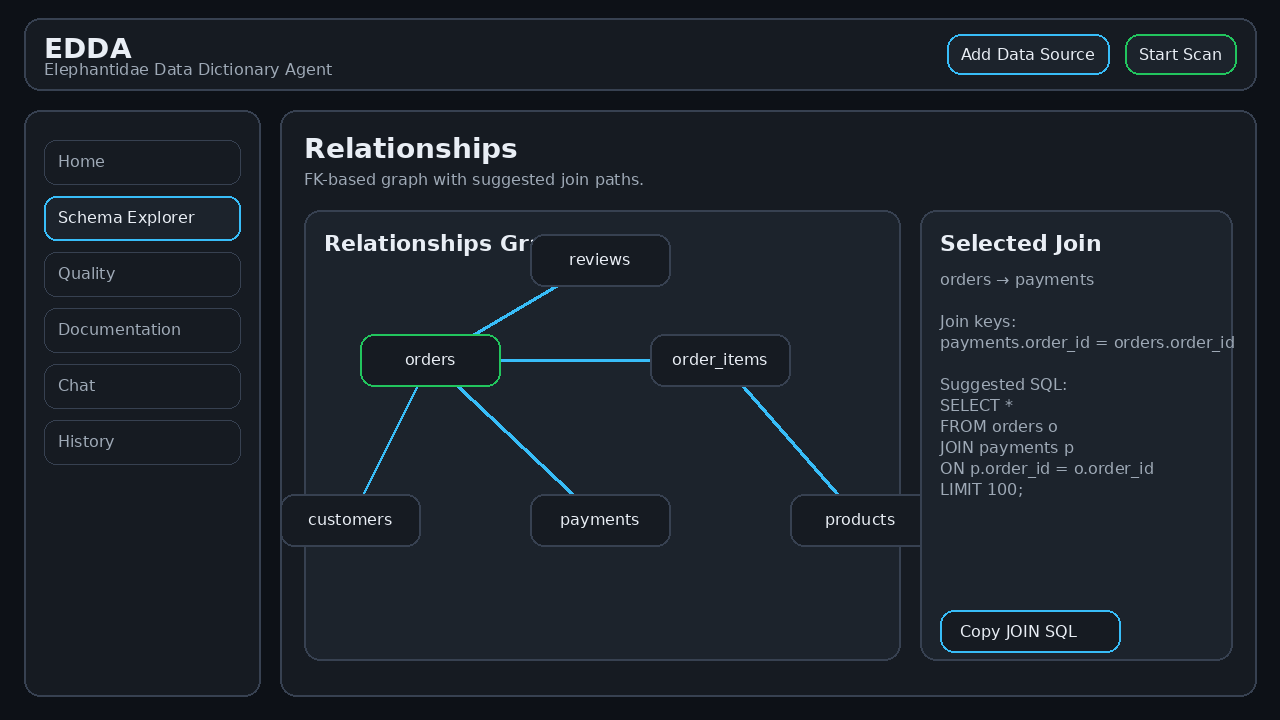
Task: Open the Quality panel
Action: click(x=142, y=273)
